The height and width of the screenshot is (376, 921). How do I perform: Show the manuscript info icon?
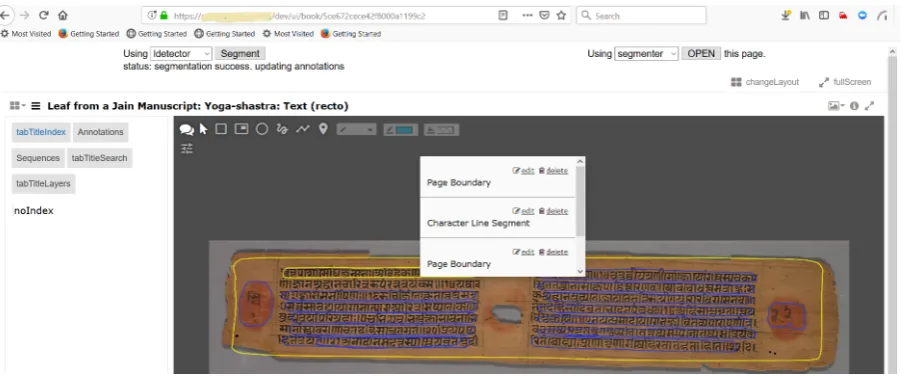(x=854, y=106)
